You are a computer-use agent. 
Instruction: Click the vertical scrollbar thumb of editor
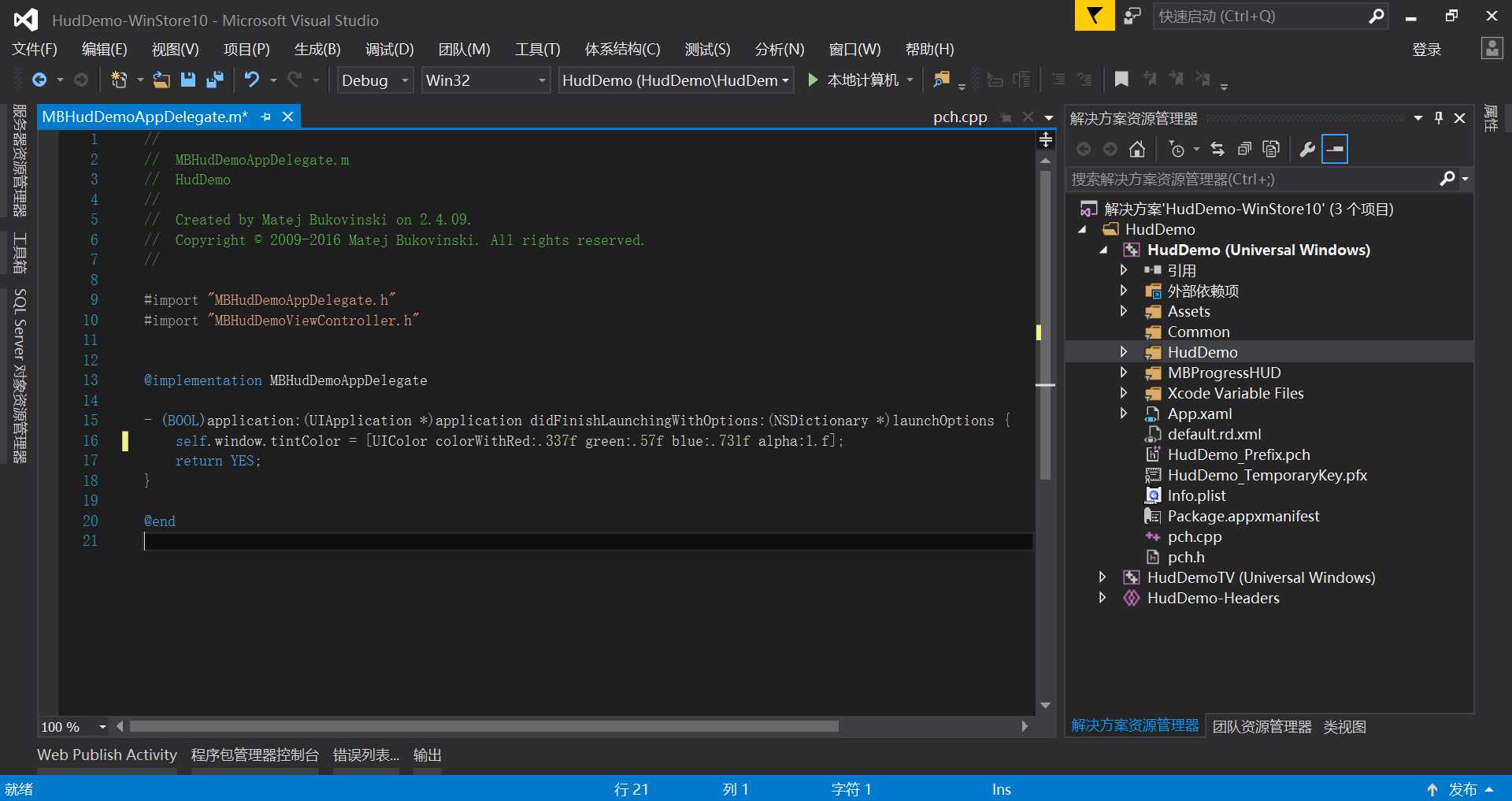click(x=1045, y=324)
